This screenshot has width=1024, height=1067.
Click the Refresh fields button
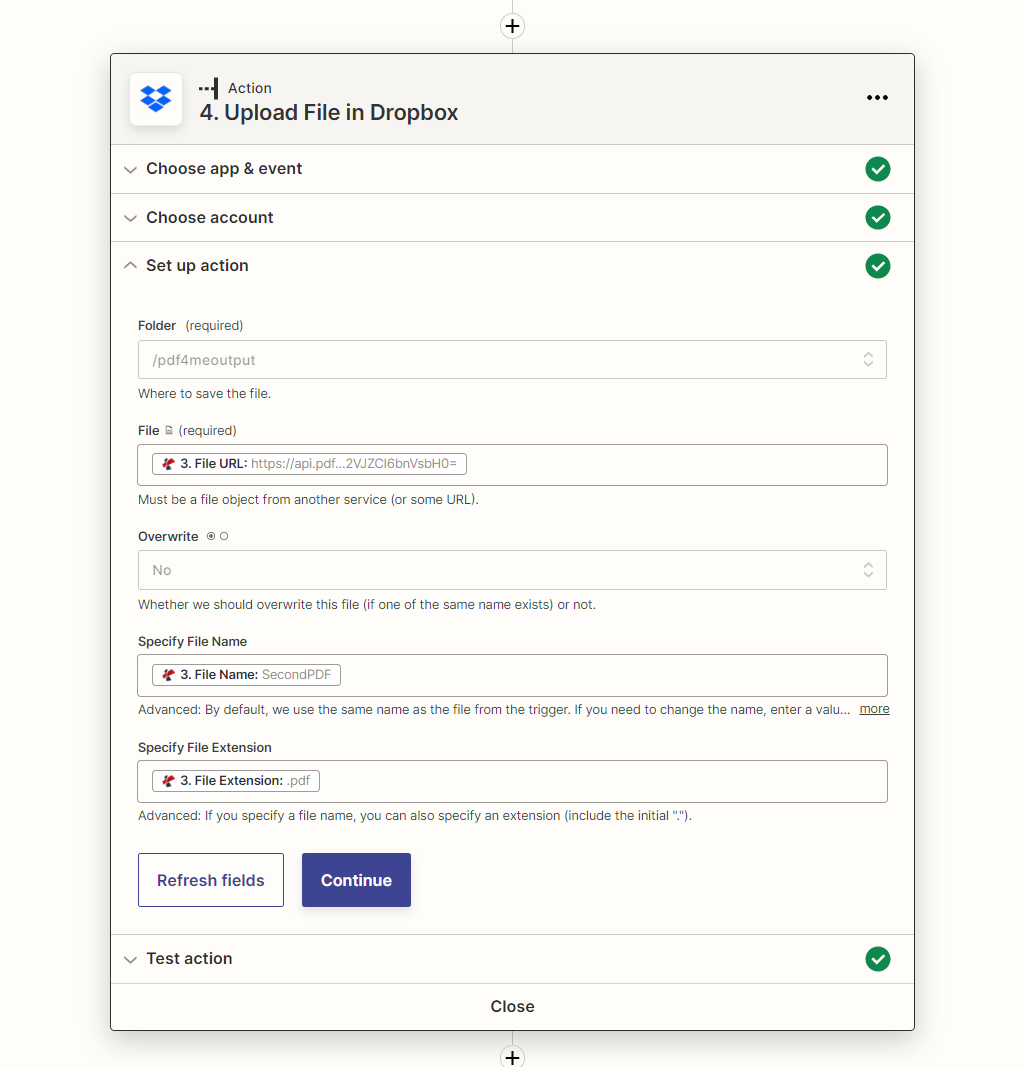pos(210,880)
